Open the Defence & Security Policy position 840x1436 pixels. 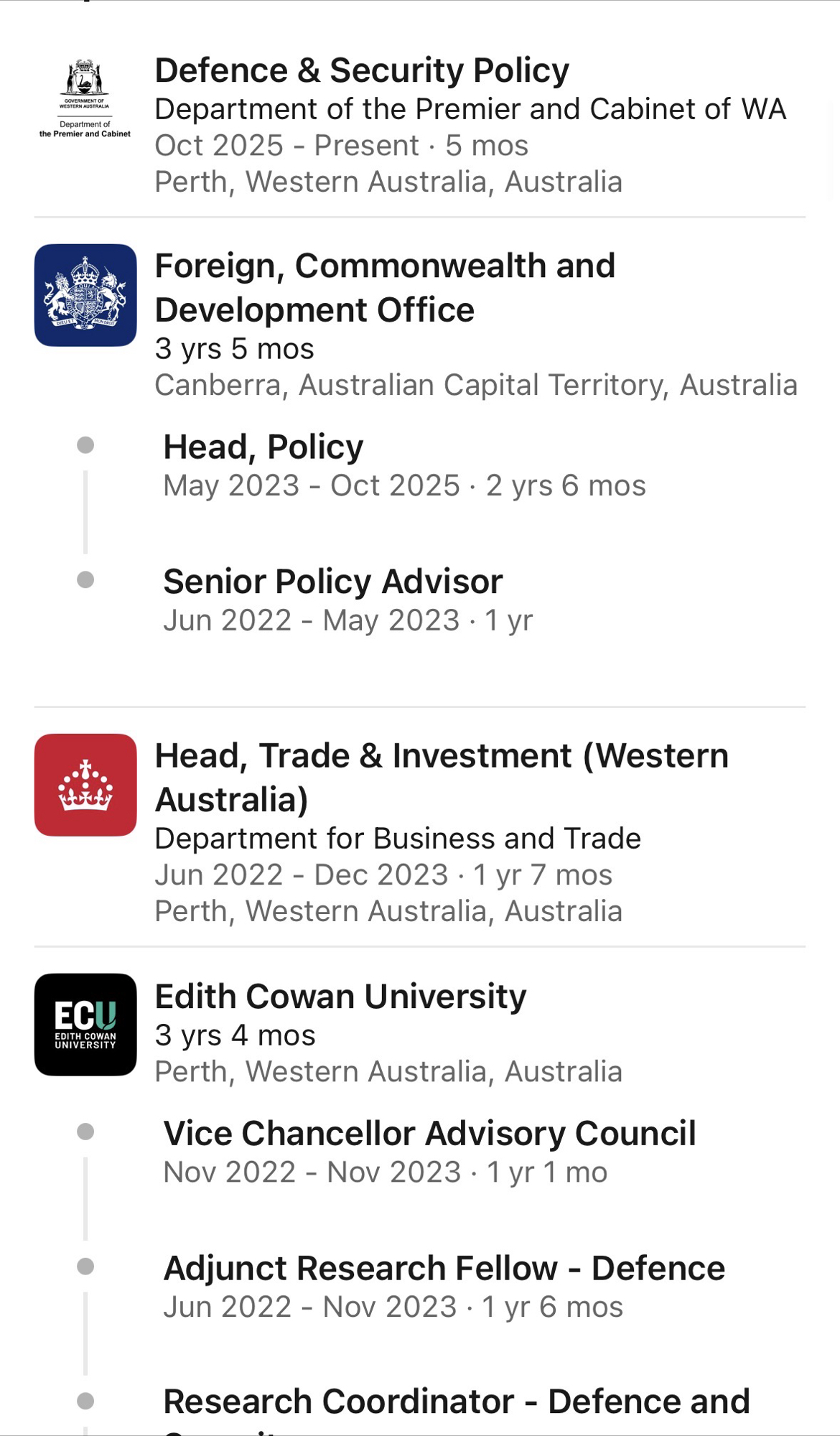coord(362,70)
